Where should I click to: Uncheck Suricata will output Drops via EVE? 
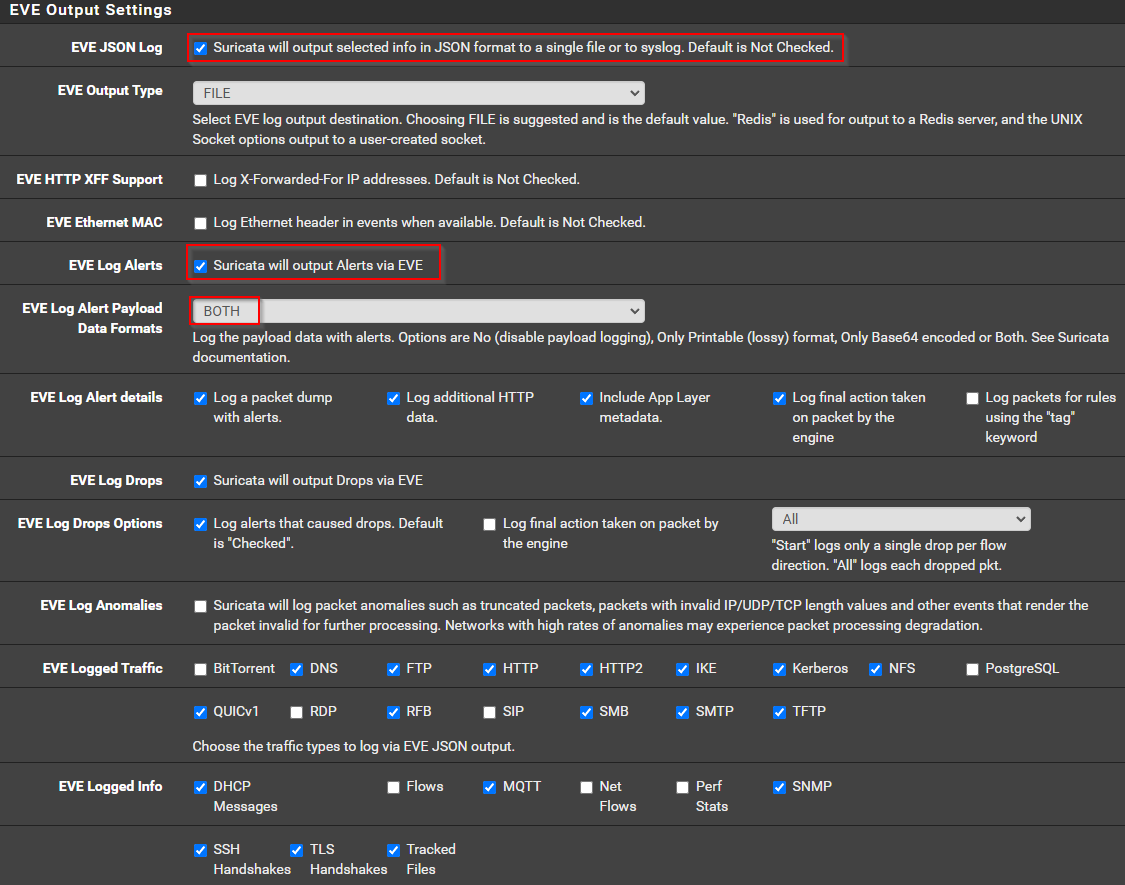201,480
